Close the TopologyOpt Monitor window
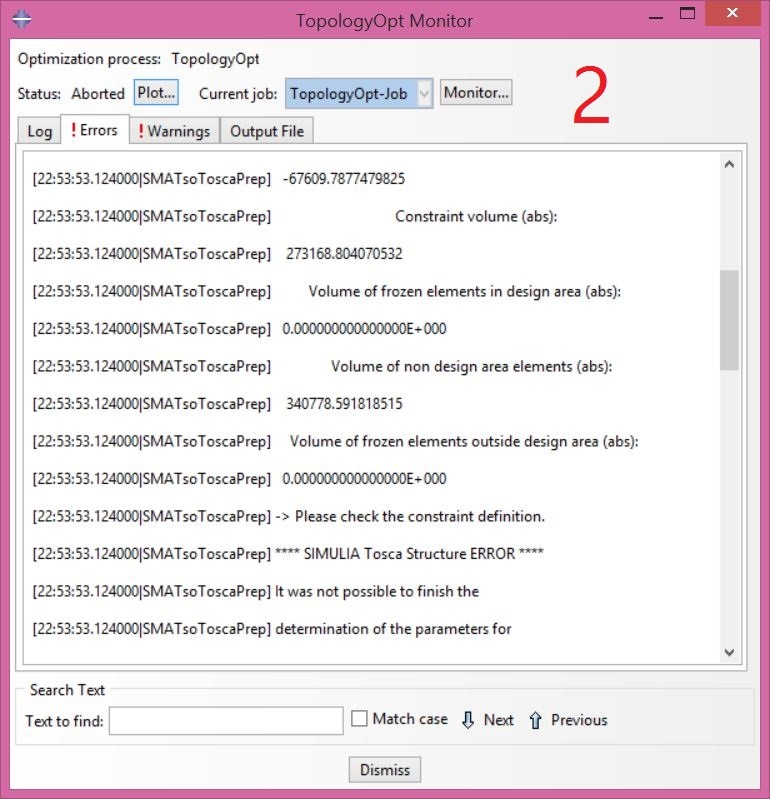Screen dimensions: 770x799 coord(732,13)
